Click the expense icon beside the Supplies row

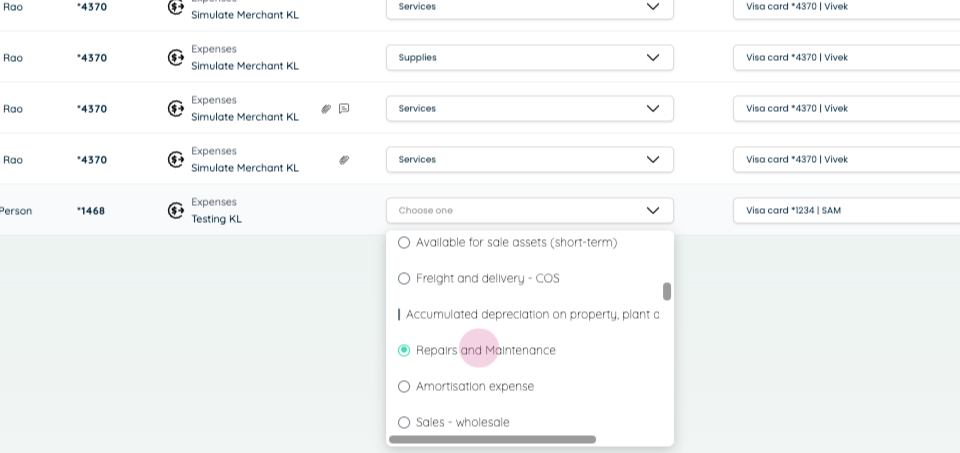176,58
